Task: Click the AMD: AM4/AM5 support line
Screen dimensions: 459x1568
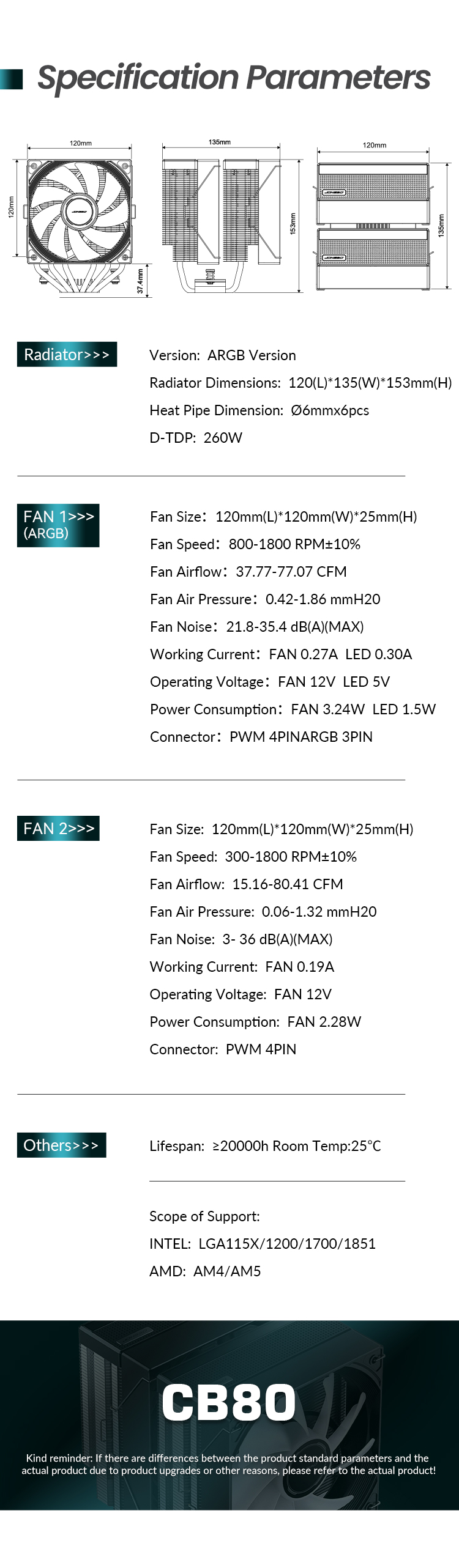Action: 205,1271
